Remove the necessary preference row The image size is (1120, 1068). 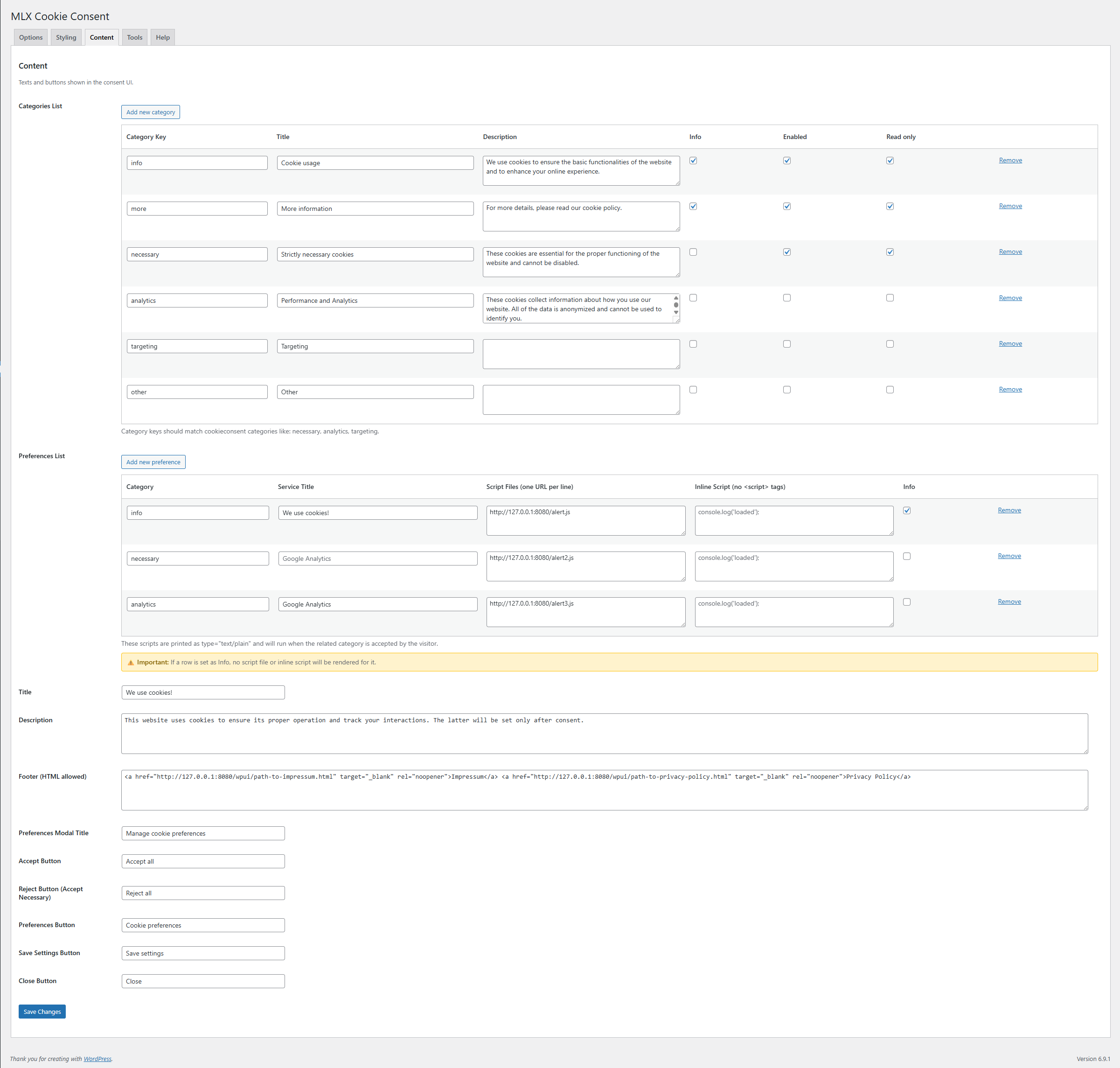point(1009,556)
